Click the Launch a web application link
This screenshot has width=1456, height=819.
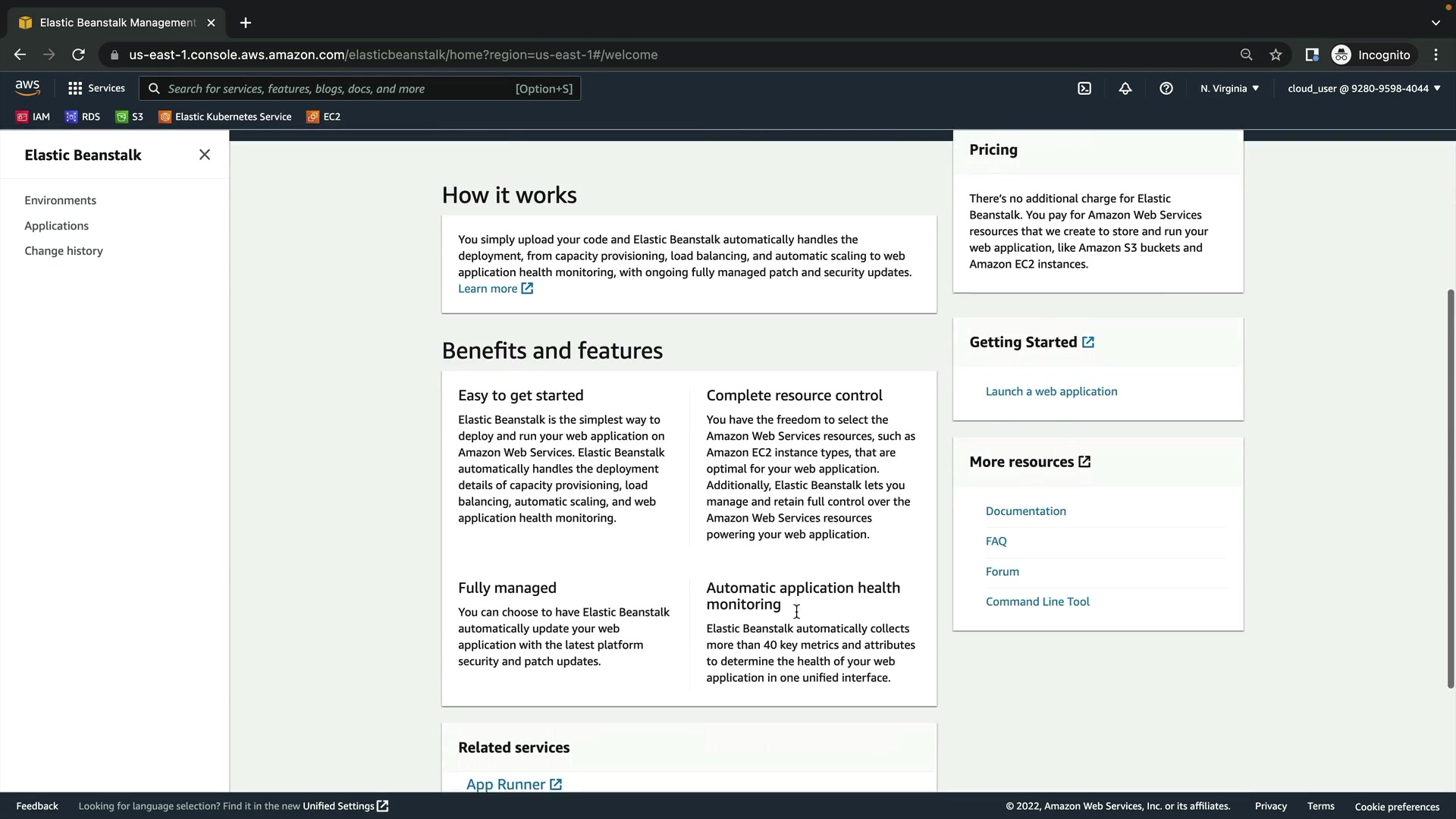1051,391
